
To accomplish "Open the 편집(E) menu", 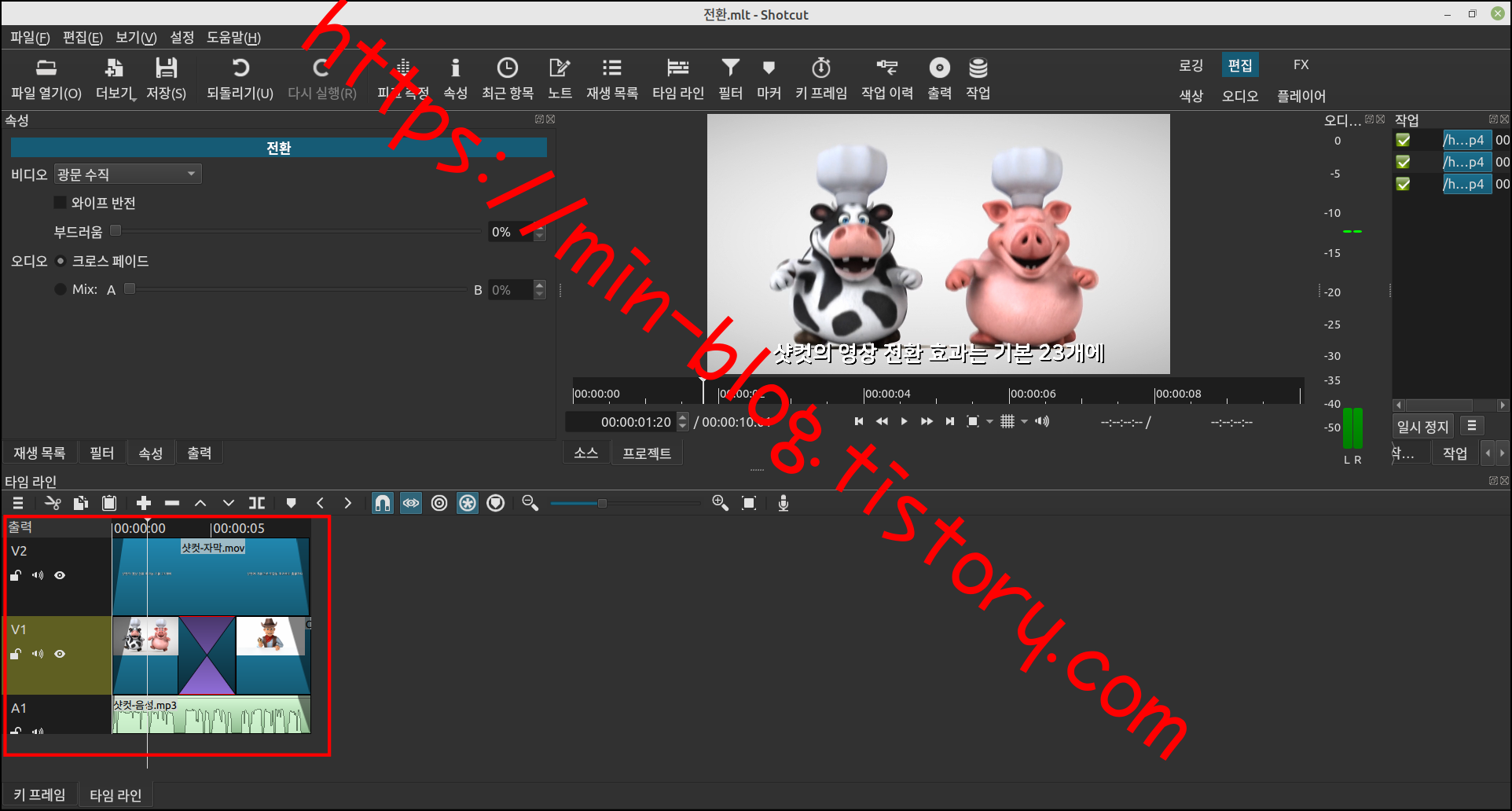I will [83, 38].
